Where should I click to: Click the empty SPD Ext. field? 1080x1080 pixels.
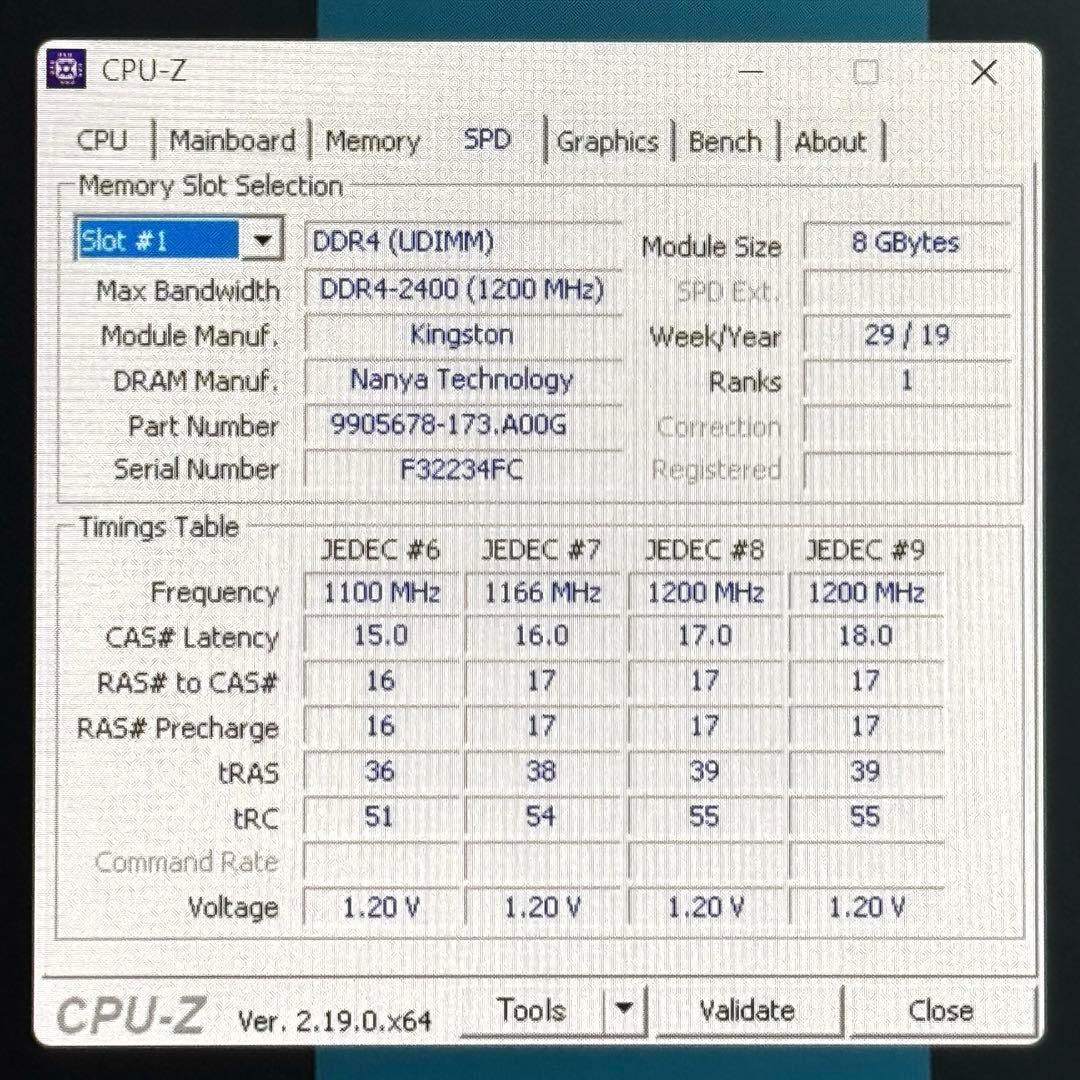click(x=906, y=291)
